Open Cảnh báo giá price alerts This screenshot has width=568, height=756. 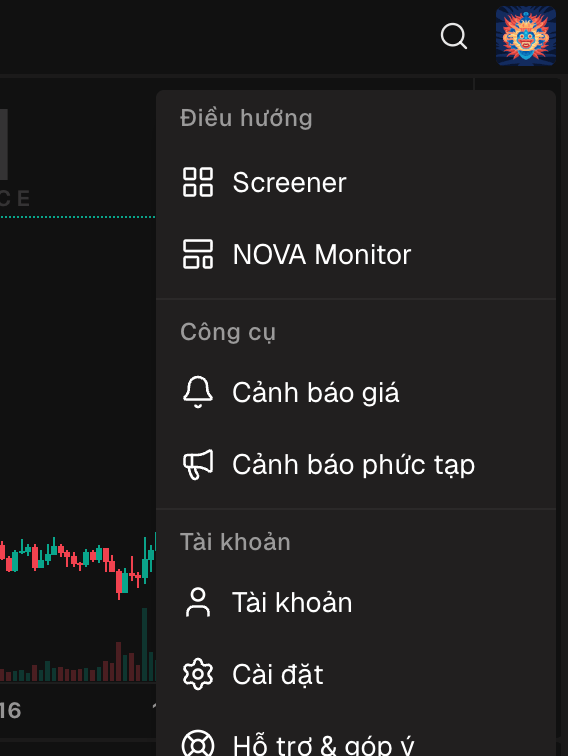(356, 392)
